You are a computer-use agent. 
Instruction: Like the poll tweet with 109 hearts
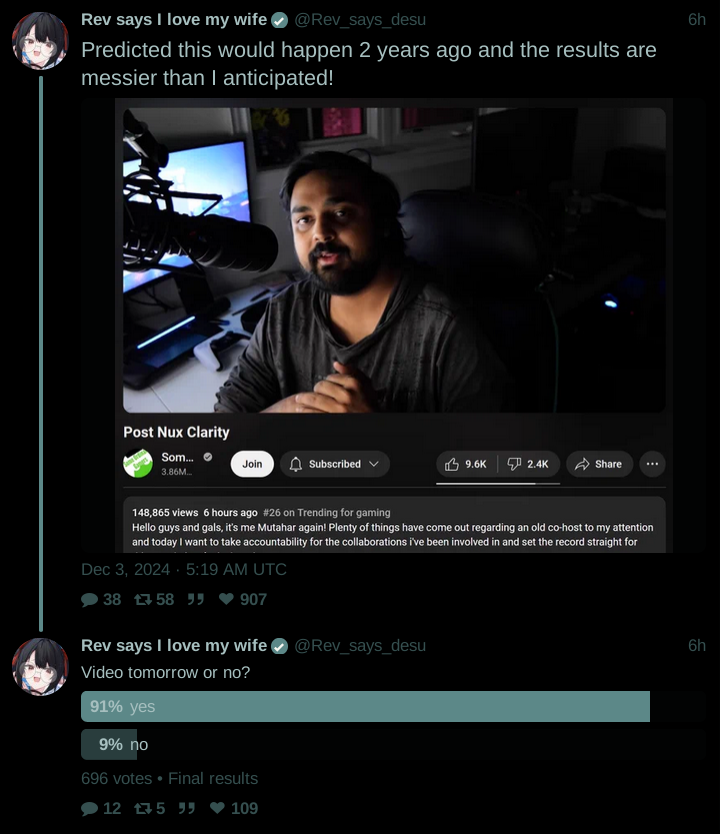[217, 808]
